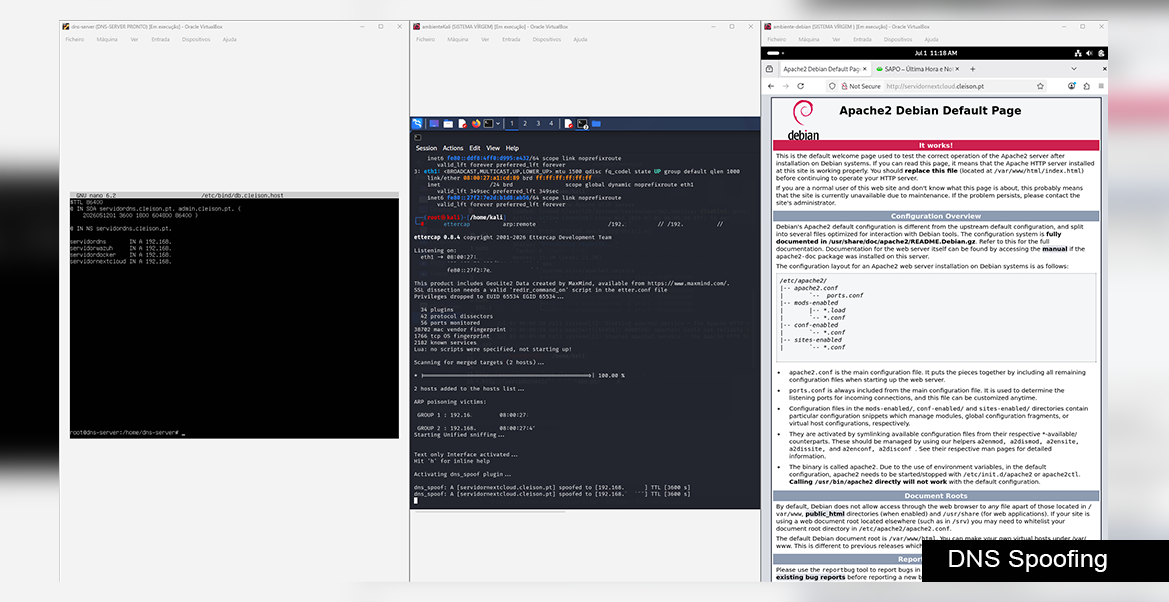Expand the terminal launcher dropdown arrow

498,124
